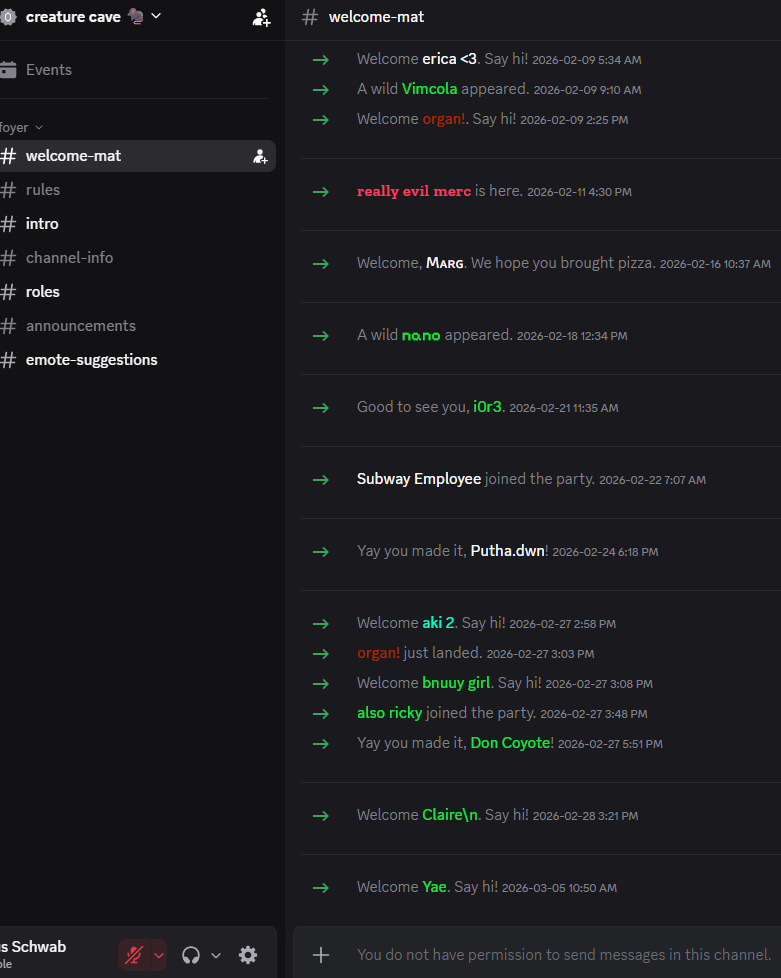
Task: Open User Settings gear icon
Action: [x=248, y=955]
